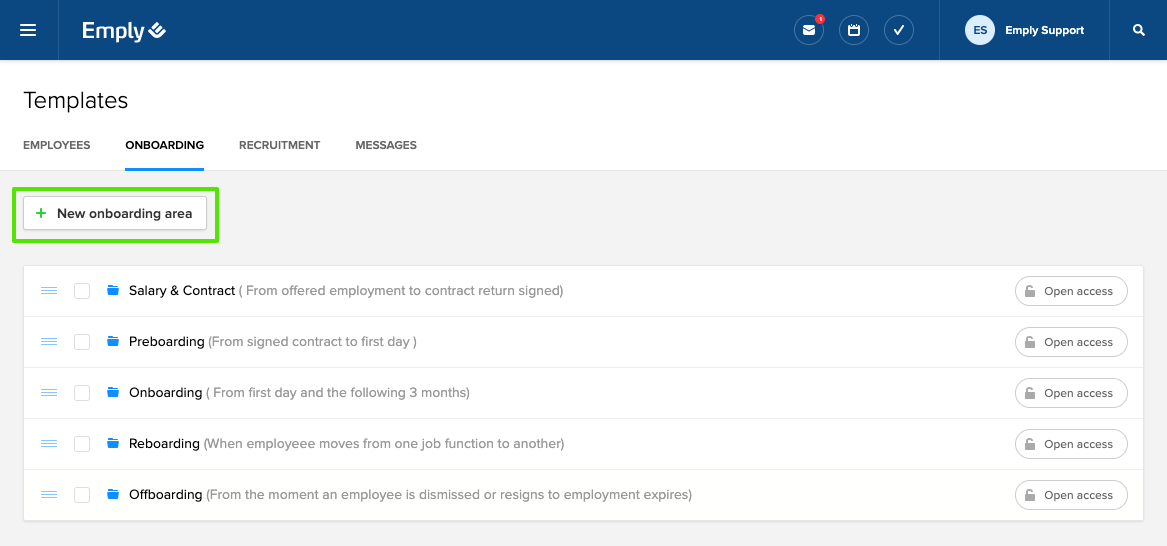
Task: Grab the drag handle for Salary & Contract
Action: click(49, 291)
